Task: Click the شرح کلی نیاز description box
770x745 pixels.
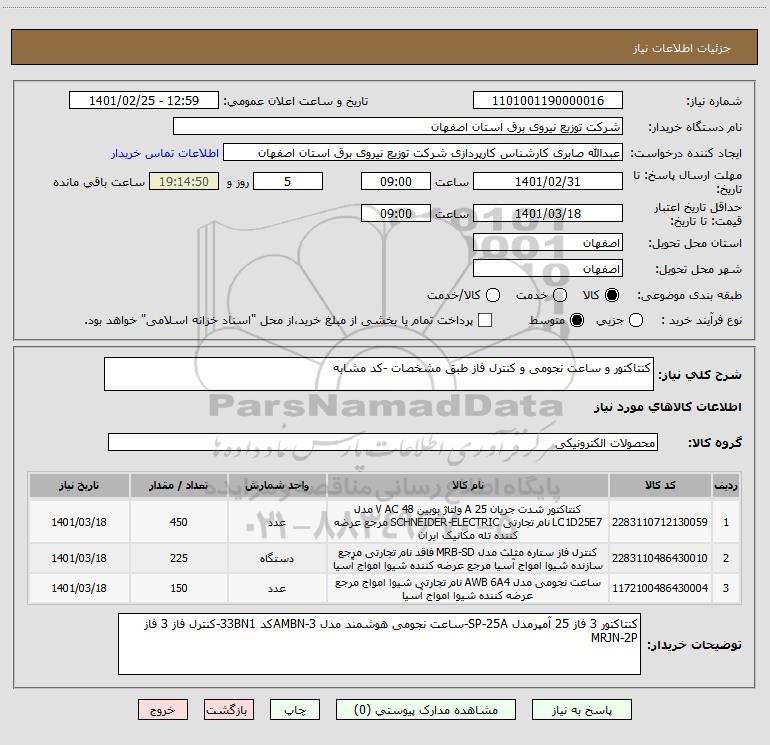Action: coord(379,374)
